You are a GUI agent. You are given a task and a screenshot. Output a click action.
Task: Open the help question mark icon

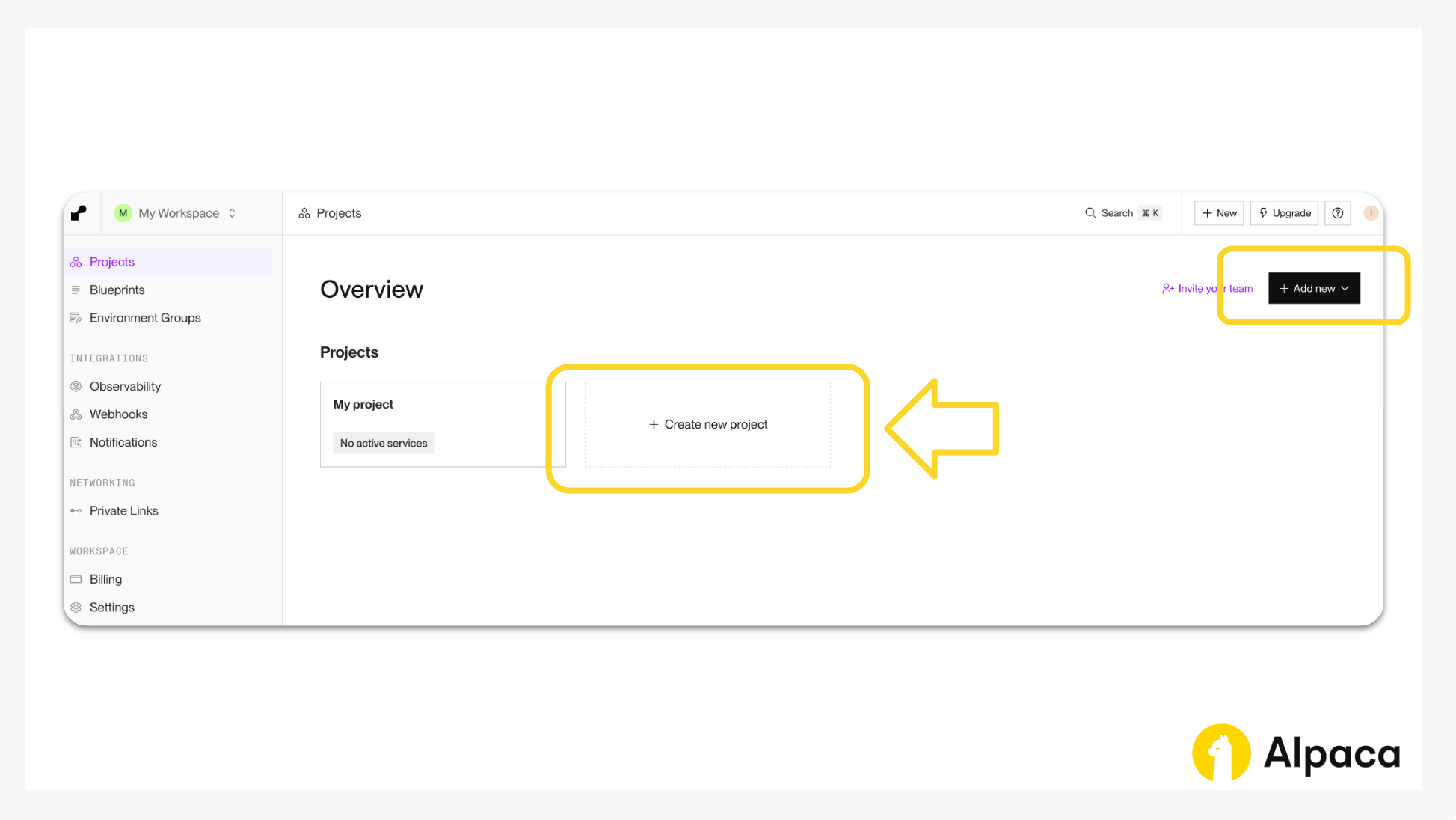pyautogui.click(x=1337, y=213)
